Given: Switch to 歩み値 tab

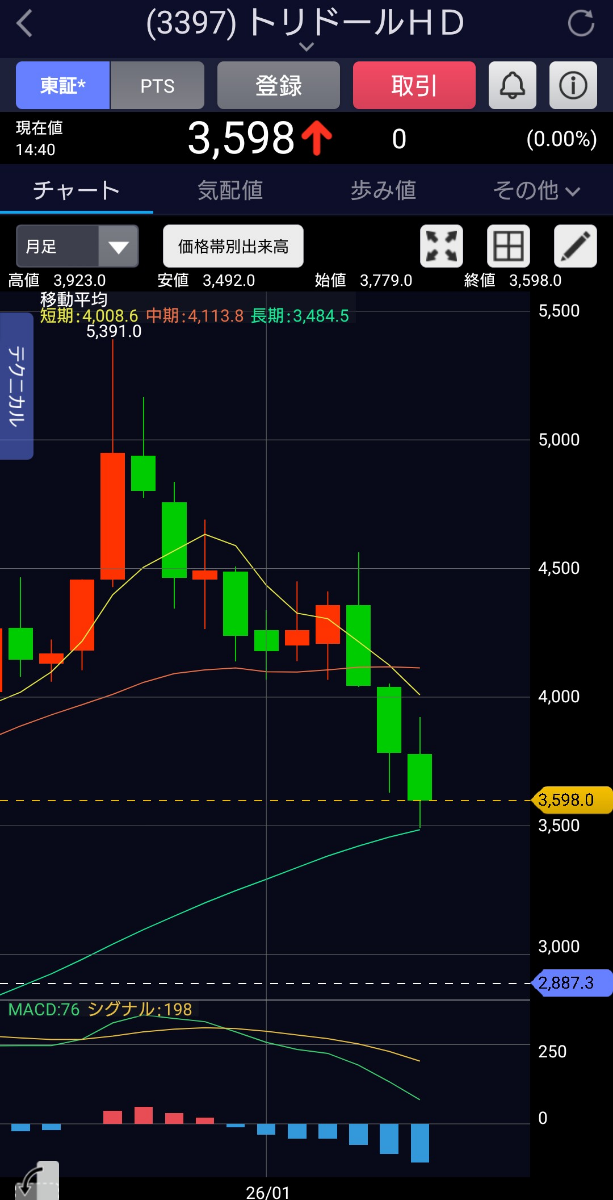Looking at the screenshot, I should point(383,190).
